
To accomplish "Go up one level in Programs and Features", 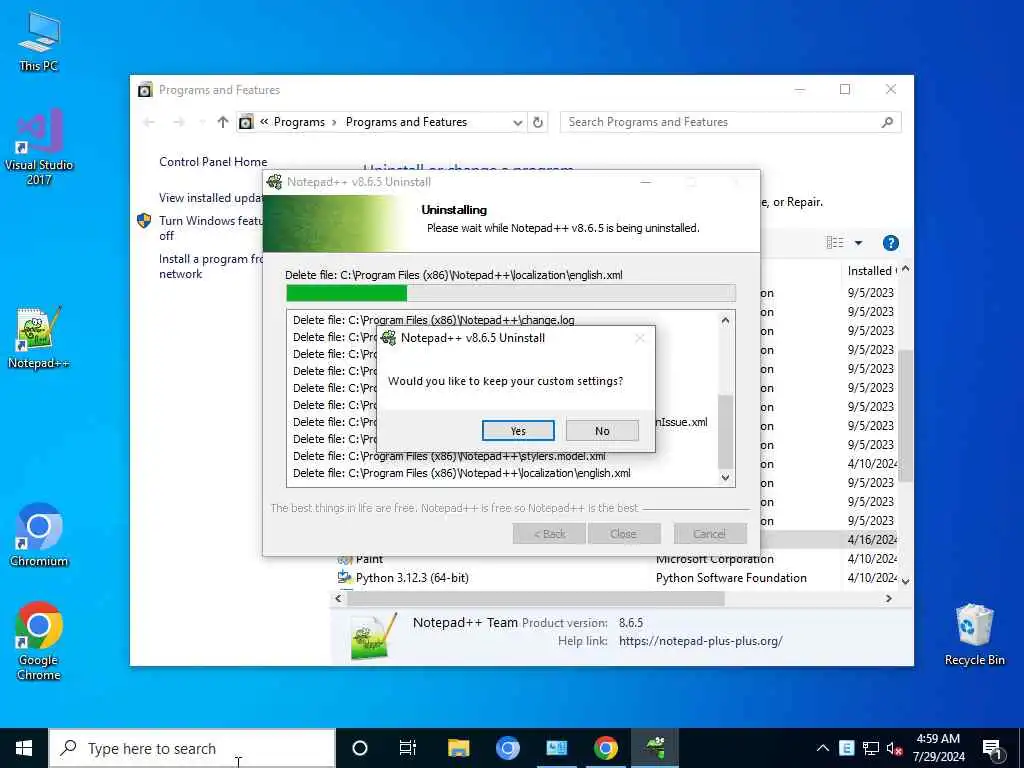I will click(x=223, y=122).
